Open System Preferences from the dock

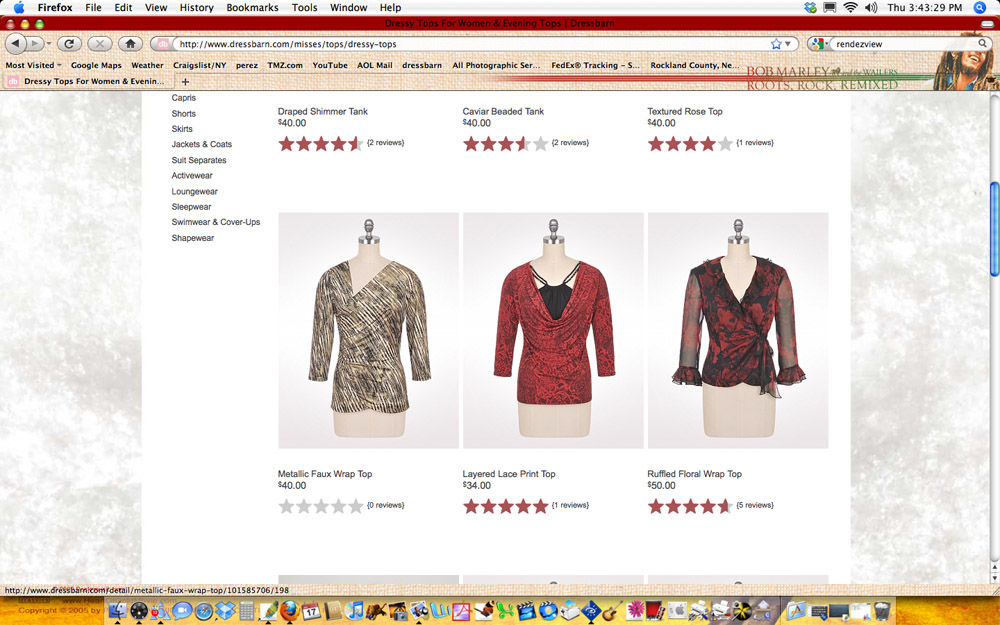[677, 610]
